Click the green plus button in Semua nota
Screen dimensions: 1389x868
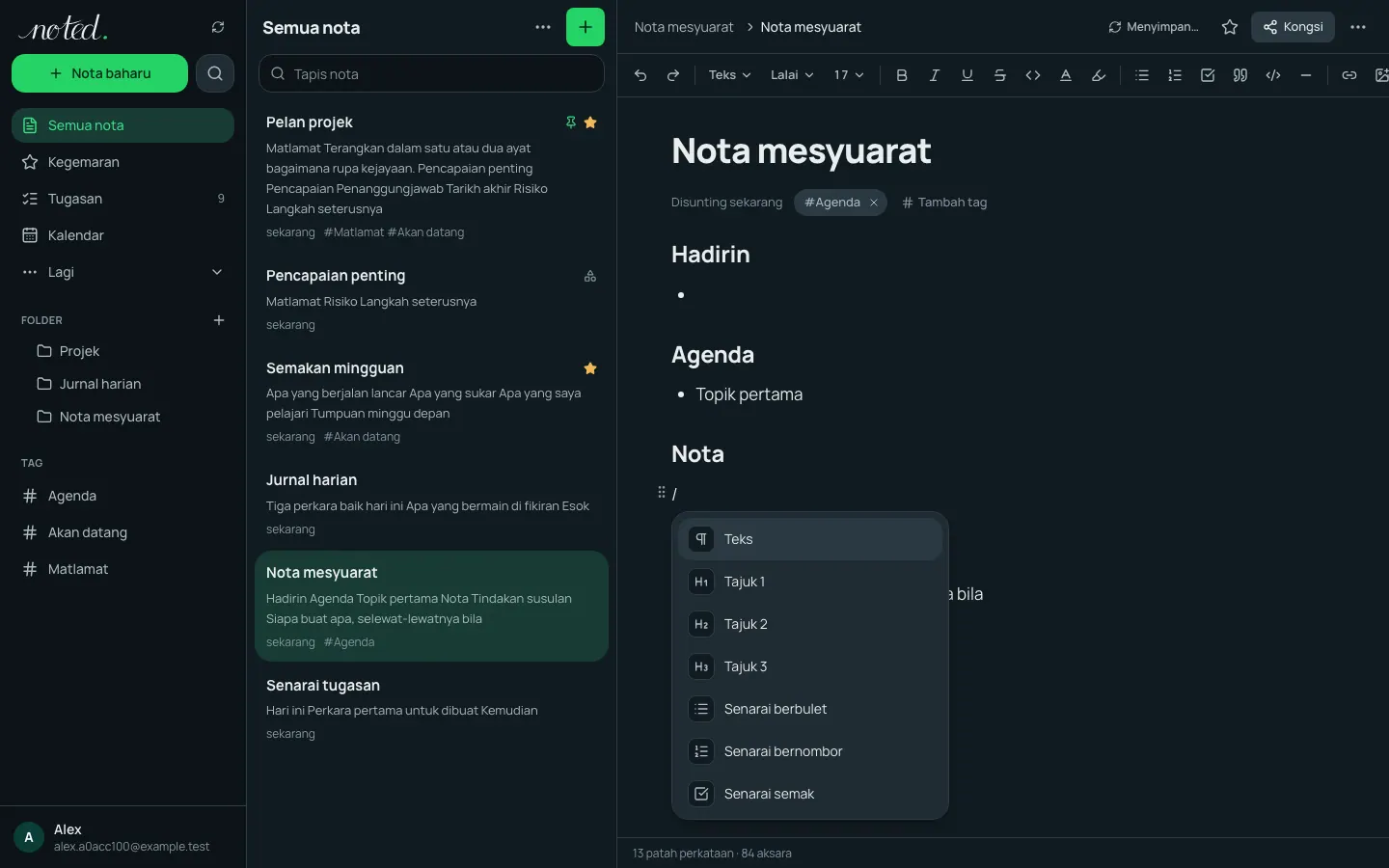pos(586,27)
